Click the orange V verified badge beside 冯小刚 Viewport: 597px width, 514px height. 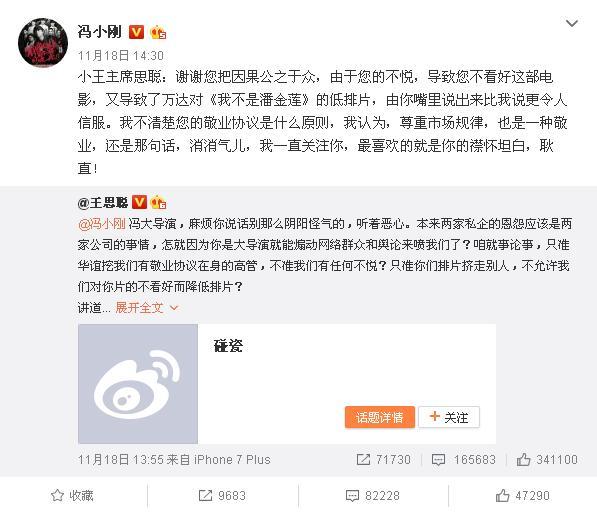tap(136, 32)
